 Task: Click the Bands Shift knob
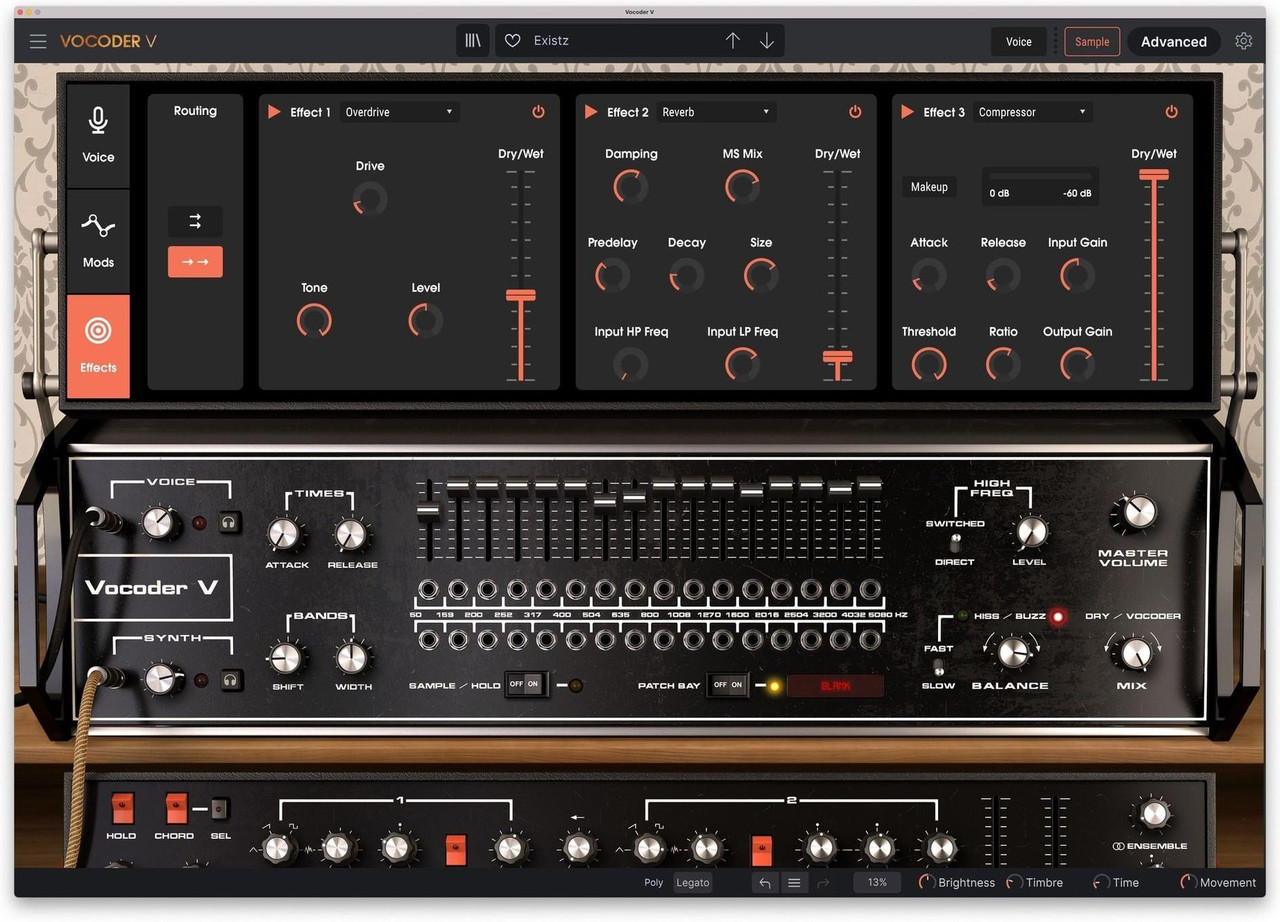286,657
